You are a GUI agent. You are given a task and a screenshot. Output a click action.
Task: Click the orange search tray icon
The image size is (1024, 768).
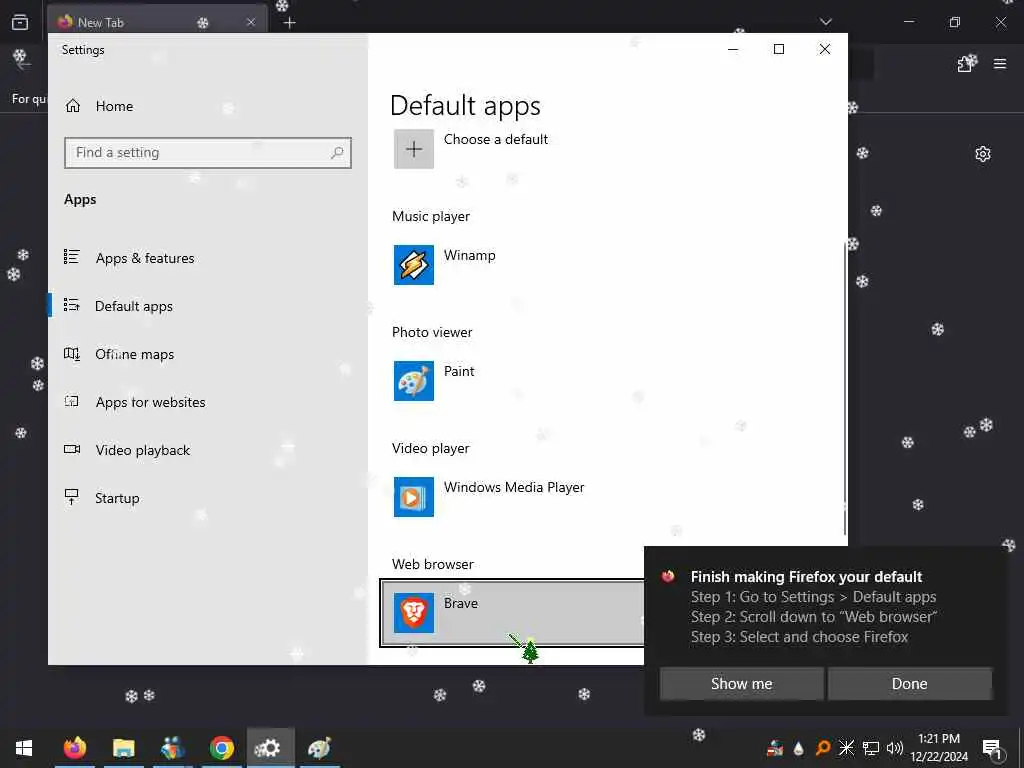823,748
